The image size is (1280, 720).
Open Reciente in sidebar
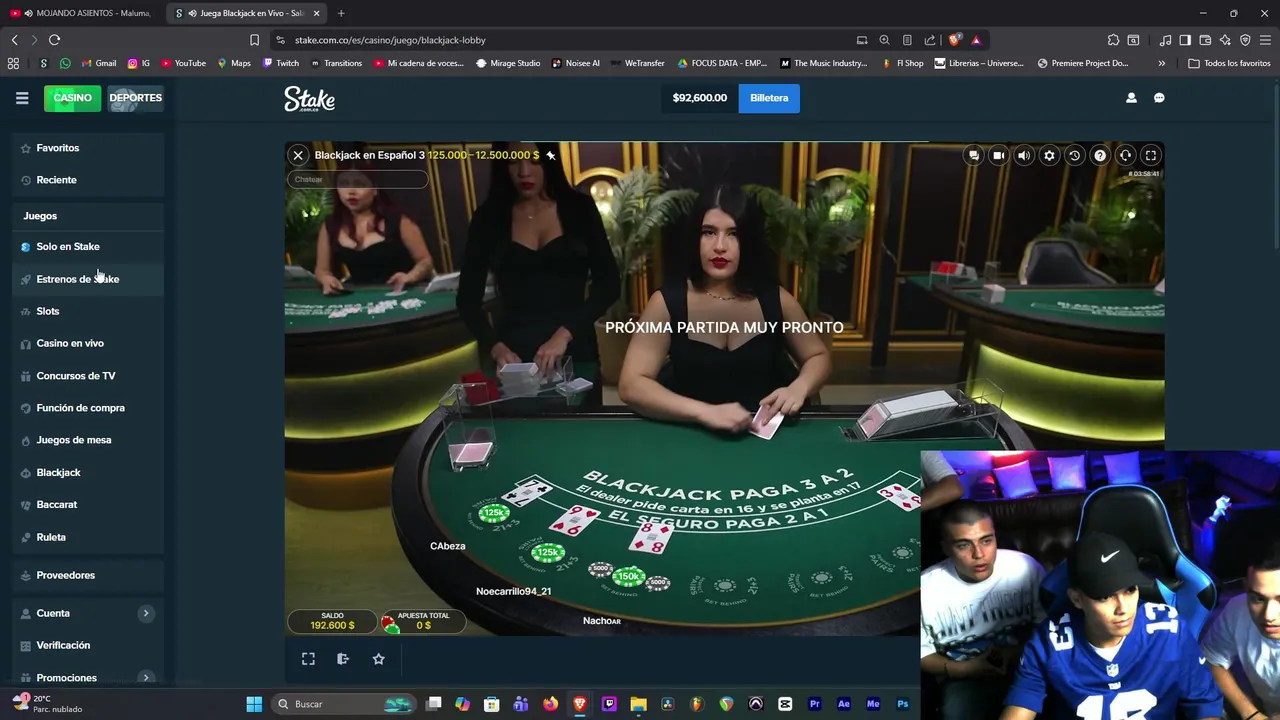(x=88, y=180)
